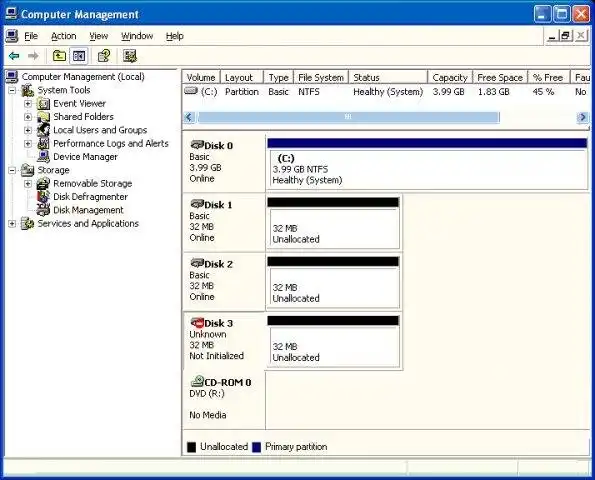The width and height of the screenshot is (595, 480).
Task: Open the View menu
Action: point(99,36)
